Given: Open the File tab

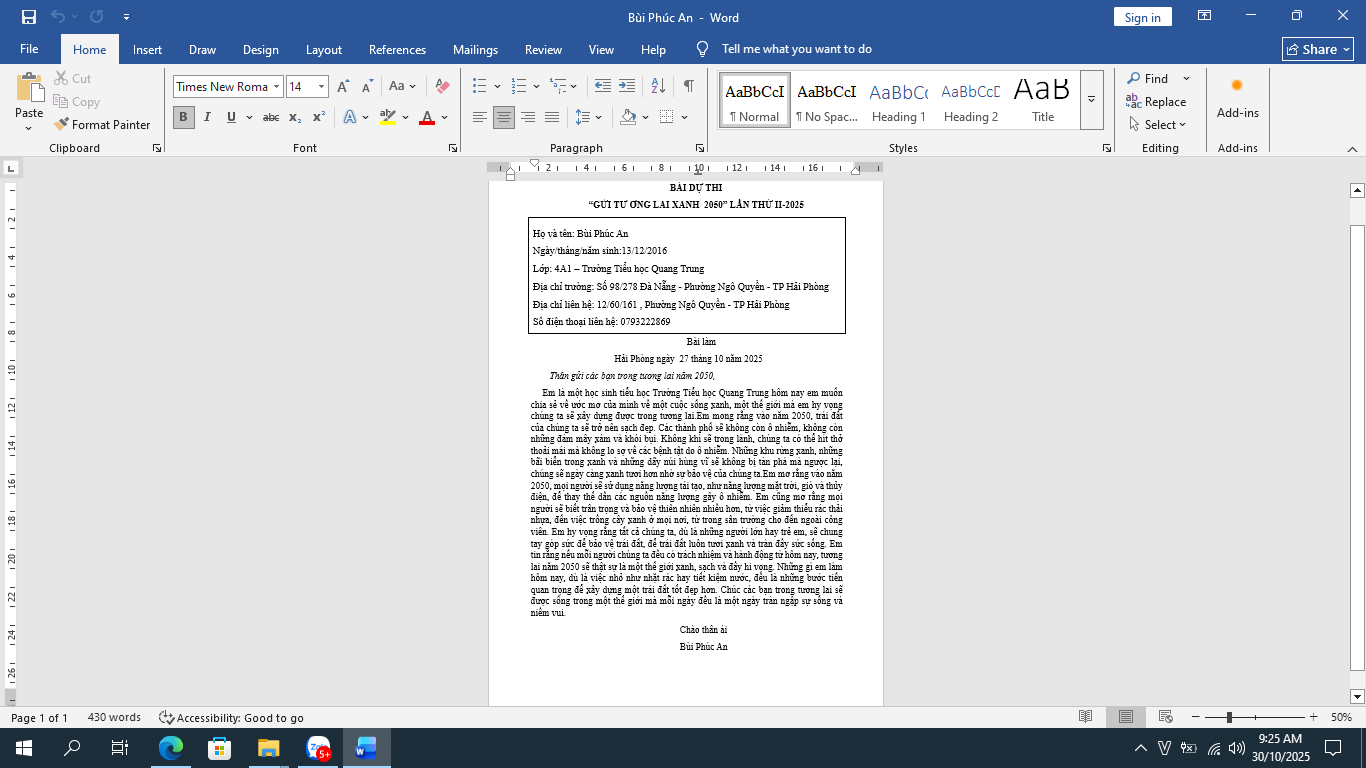Looking at the screenshot, I should click(29, 49).
